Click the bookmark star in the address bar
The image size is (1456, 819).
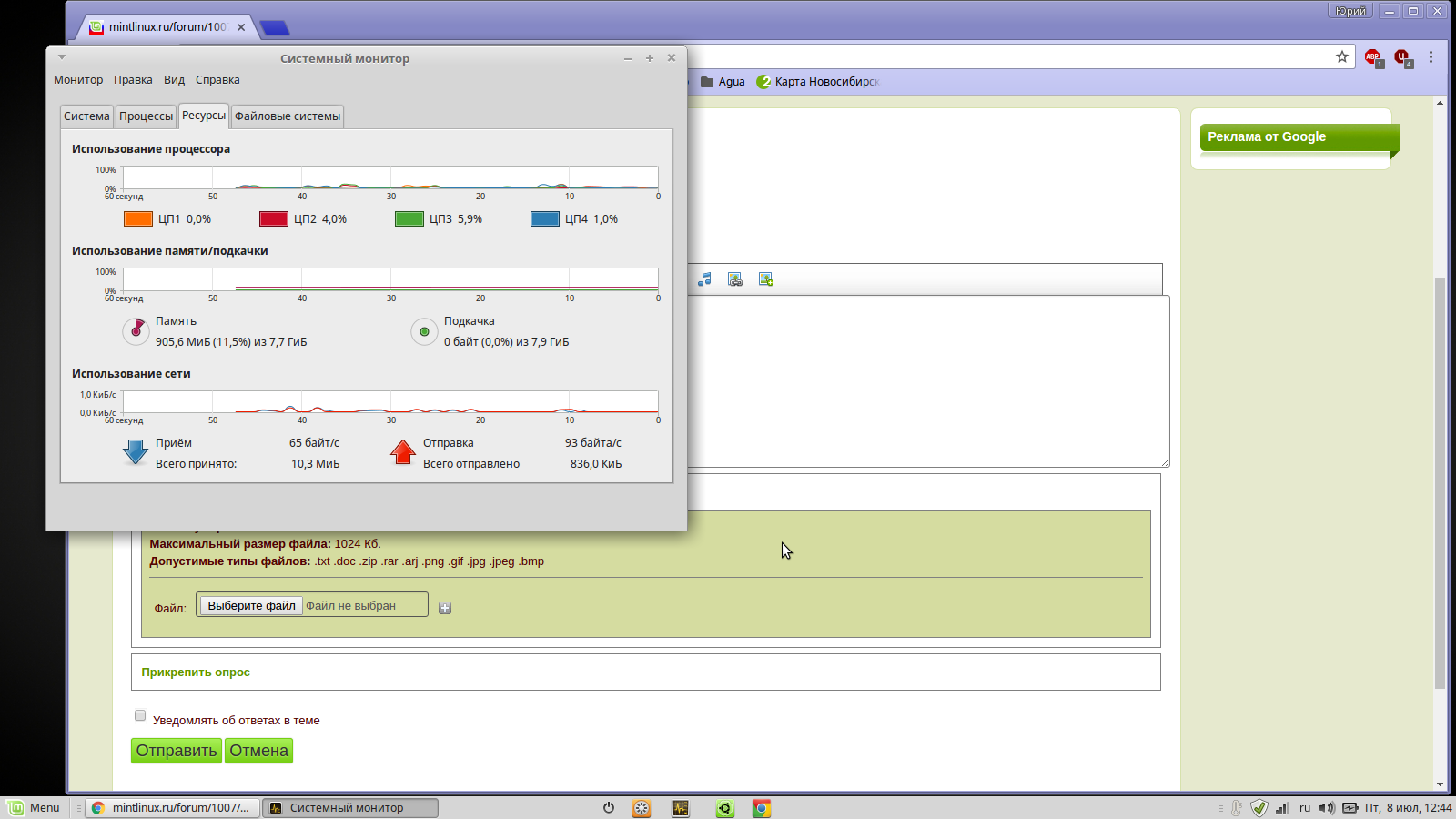coord(1341,56)
